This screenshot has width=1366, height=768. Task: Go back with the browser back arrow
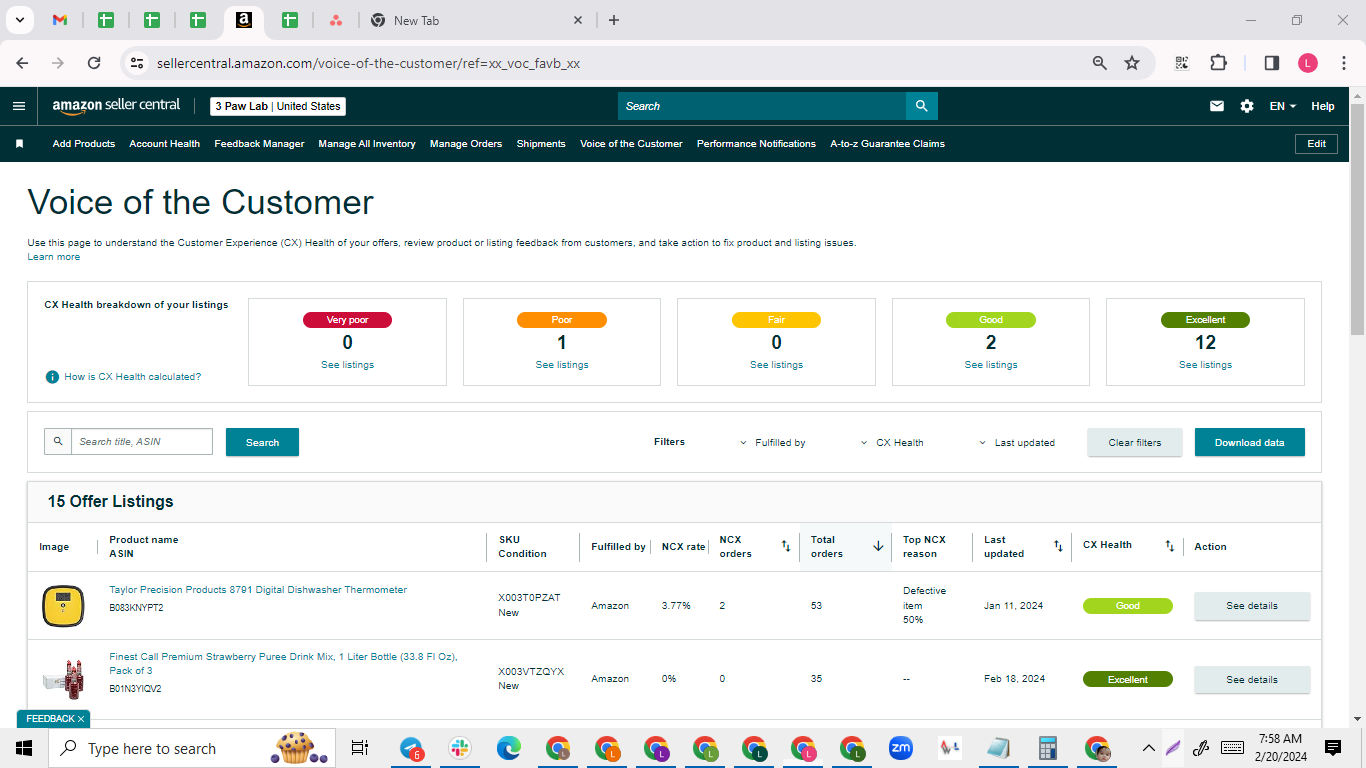(22, 63)
